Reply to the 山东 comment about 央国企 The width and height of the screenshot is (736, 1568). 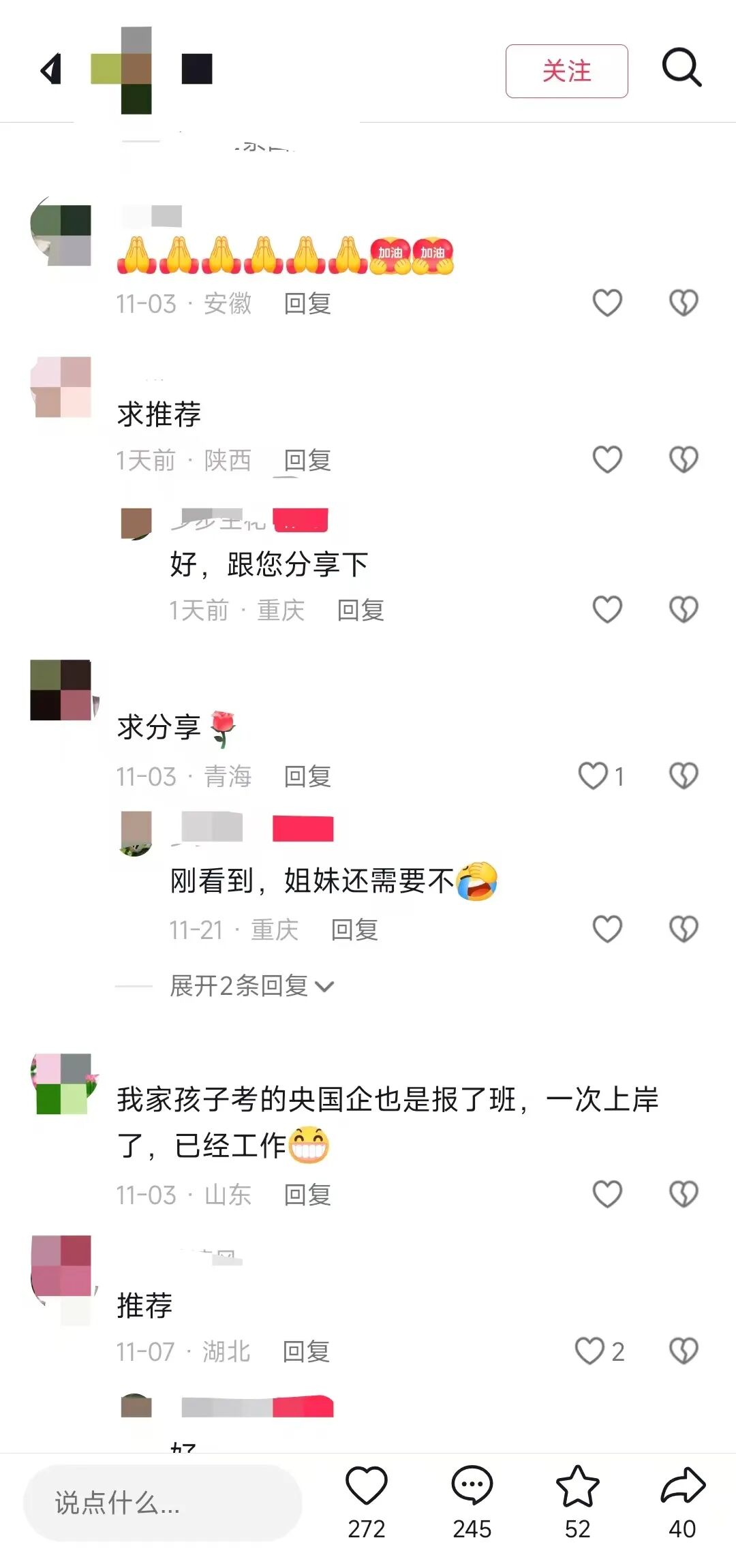(x=307, y=1195)
